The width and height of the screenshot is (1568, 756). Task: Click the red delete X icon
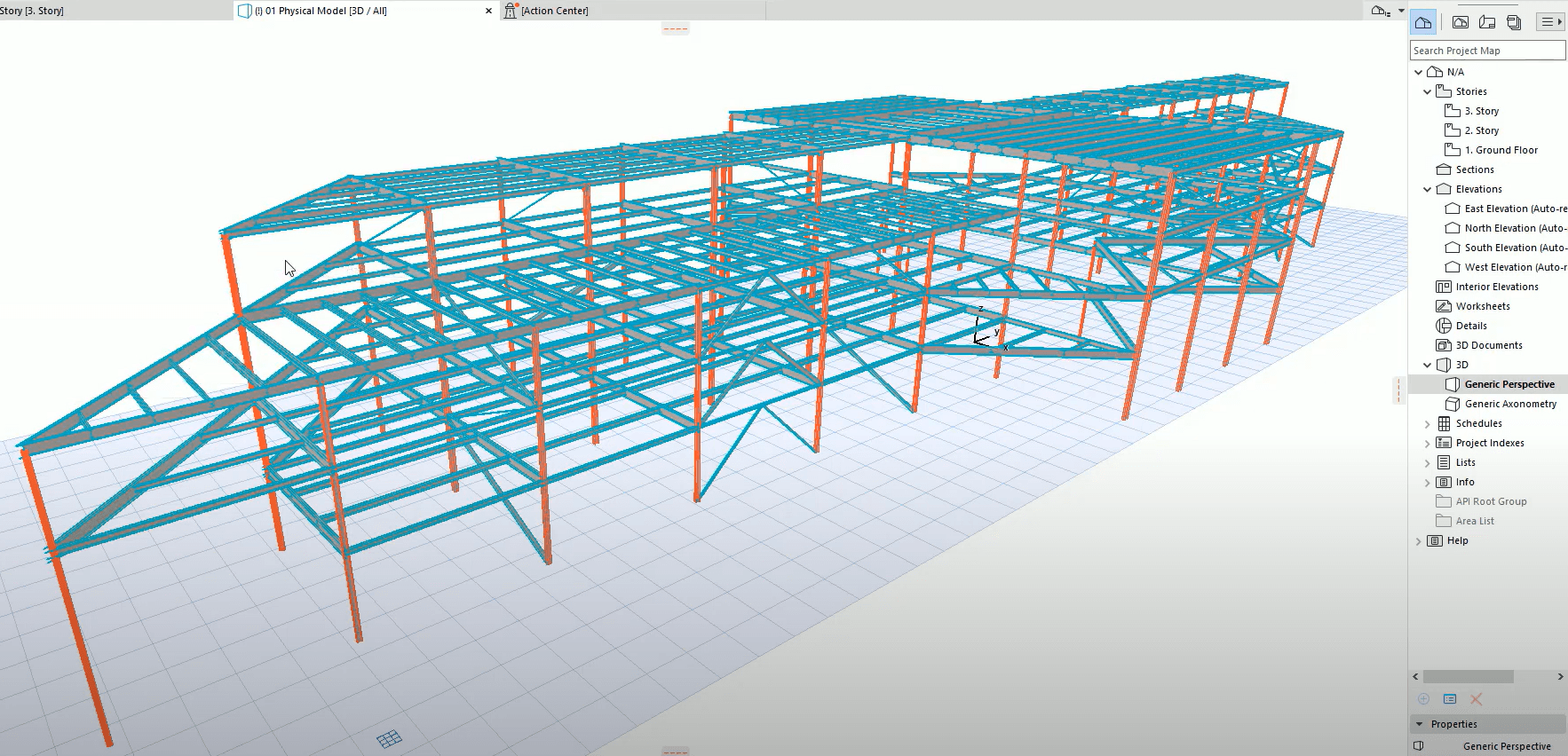tap(1477, 699)
